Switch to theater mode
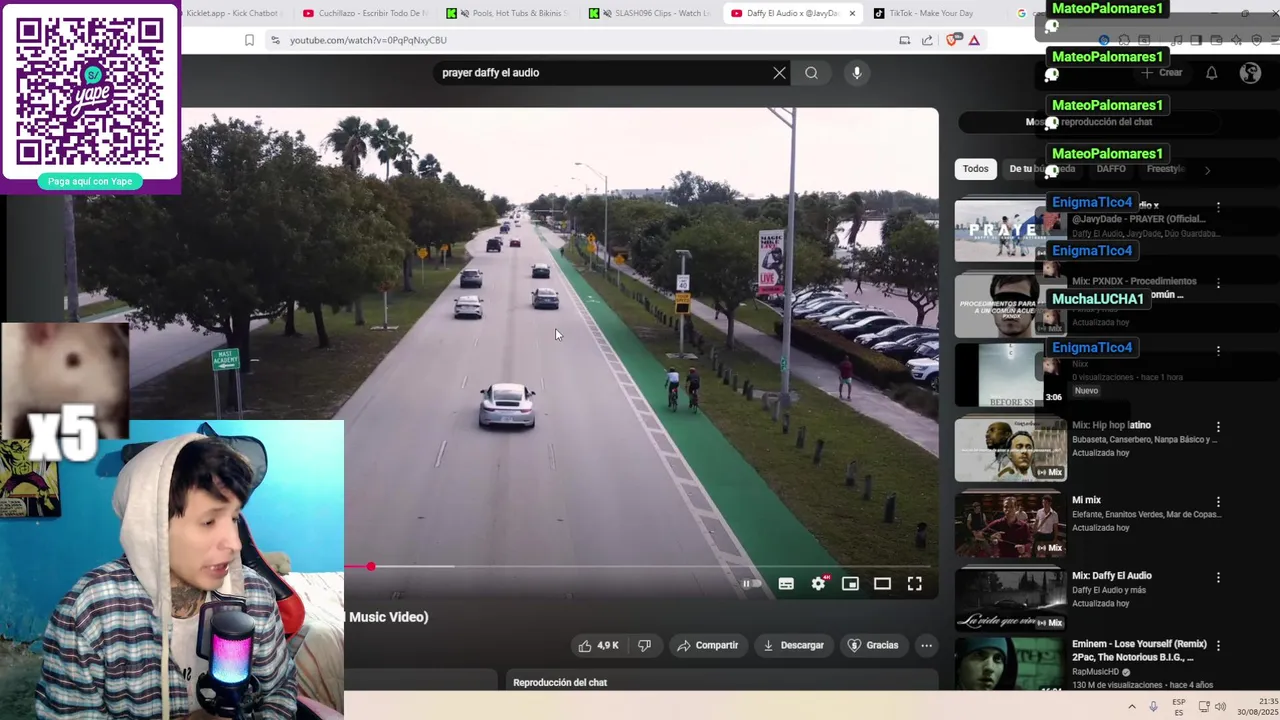Screen dimensions: 1280x720 [882, 584]
